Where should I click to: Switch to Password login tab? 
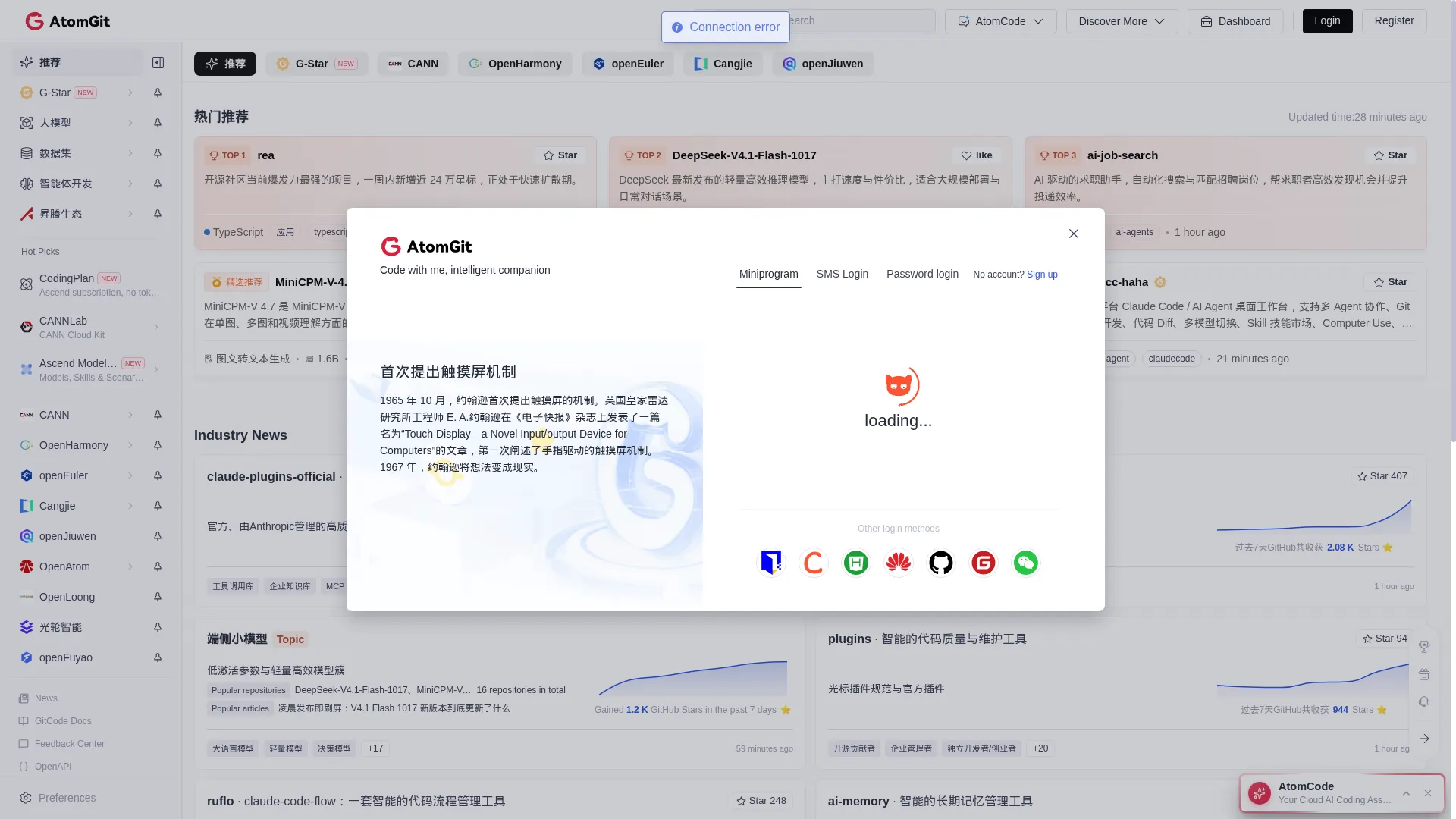[x=922, y=274]
